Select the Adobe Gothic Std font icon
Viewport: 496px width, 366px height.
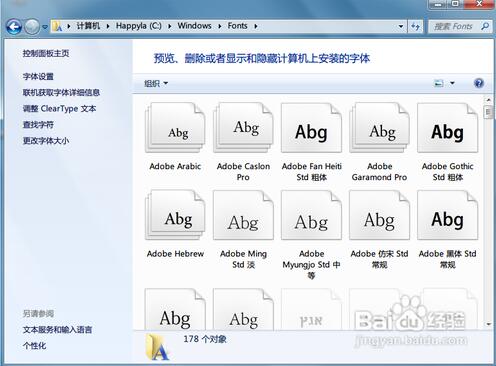pos(447,128)
